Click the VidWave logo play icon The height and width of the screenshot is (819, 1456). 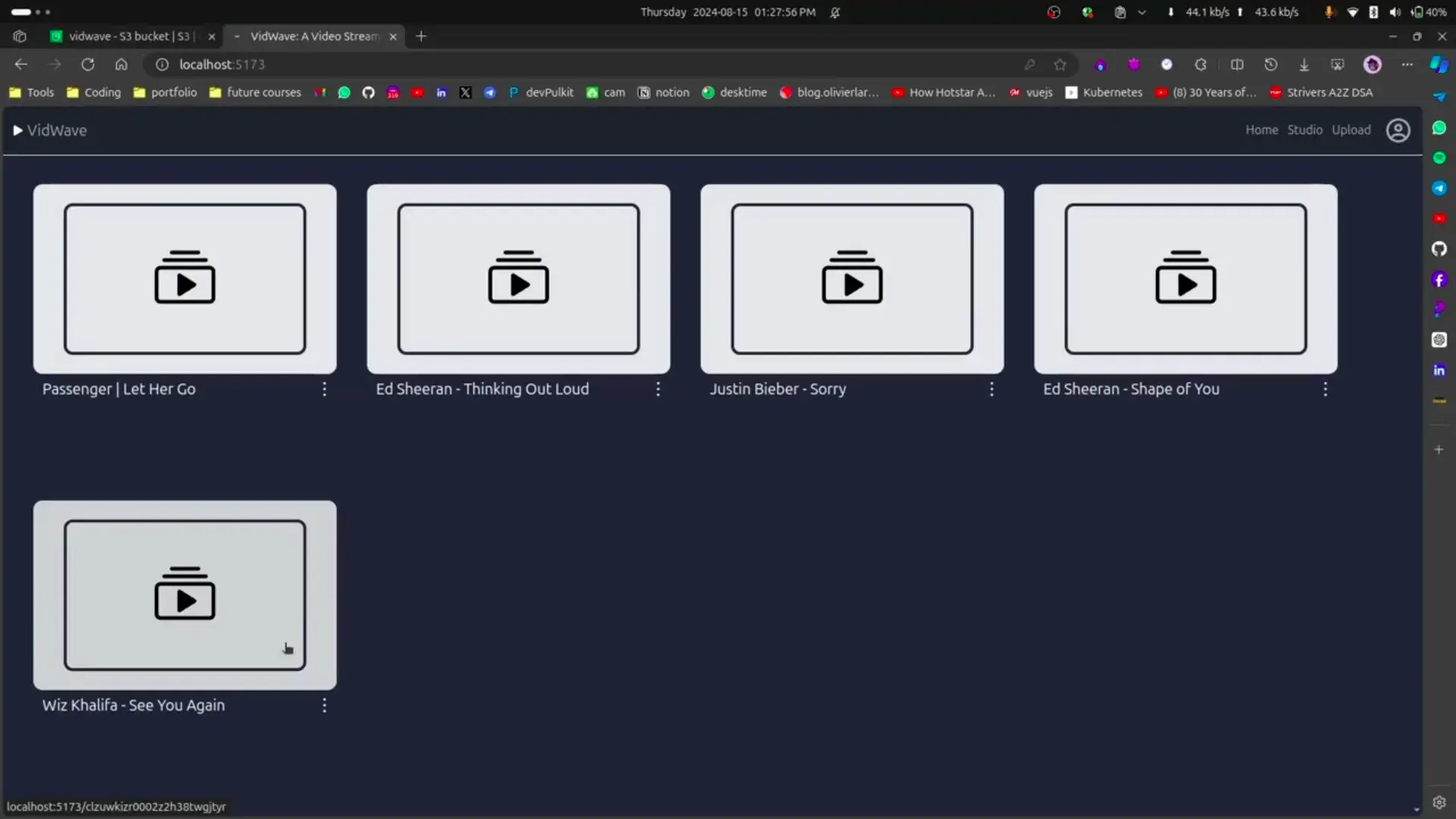click(17, 130)
